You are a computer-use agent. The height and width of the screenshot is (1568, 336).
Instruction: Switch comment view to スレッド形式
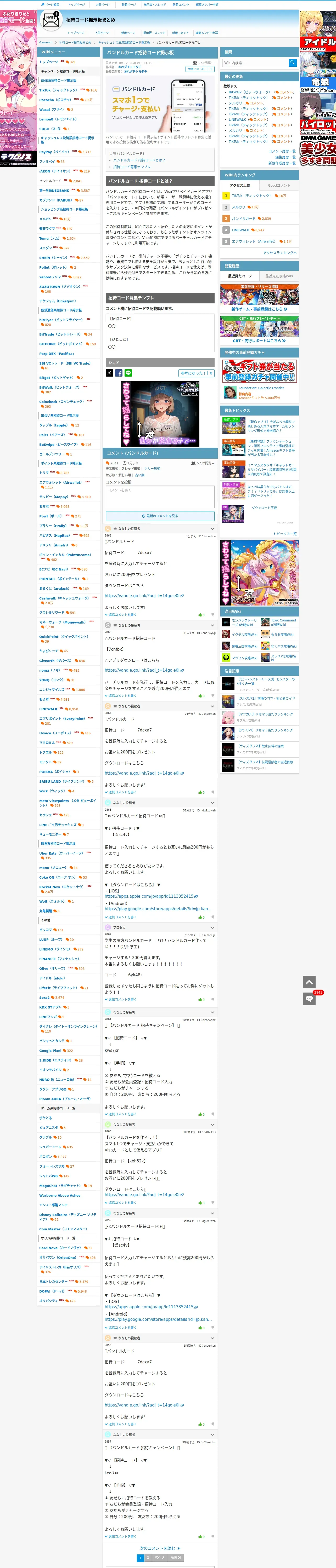point(132,469)
